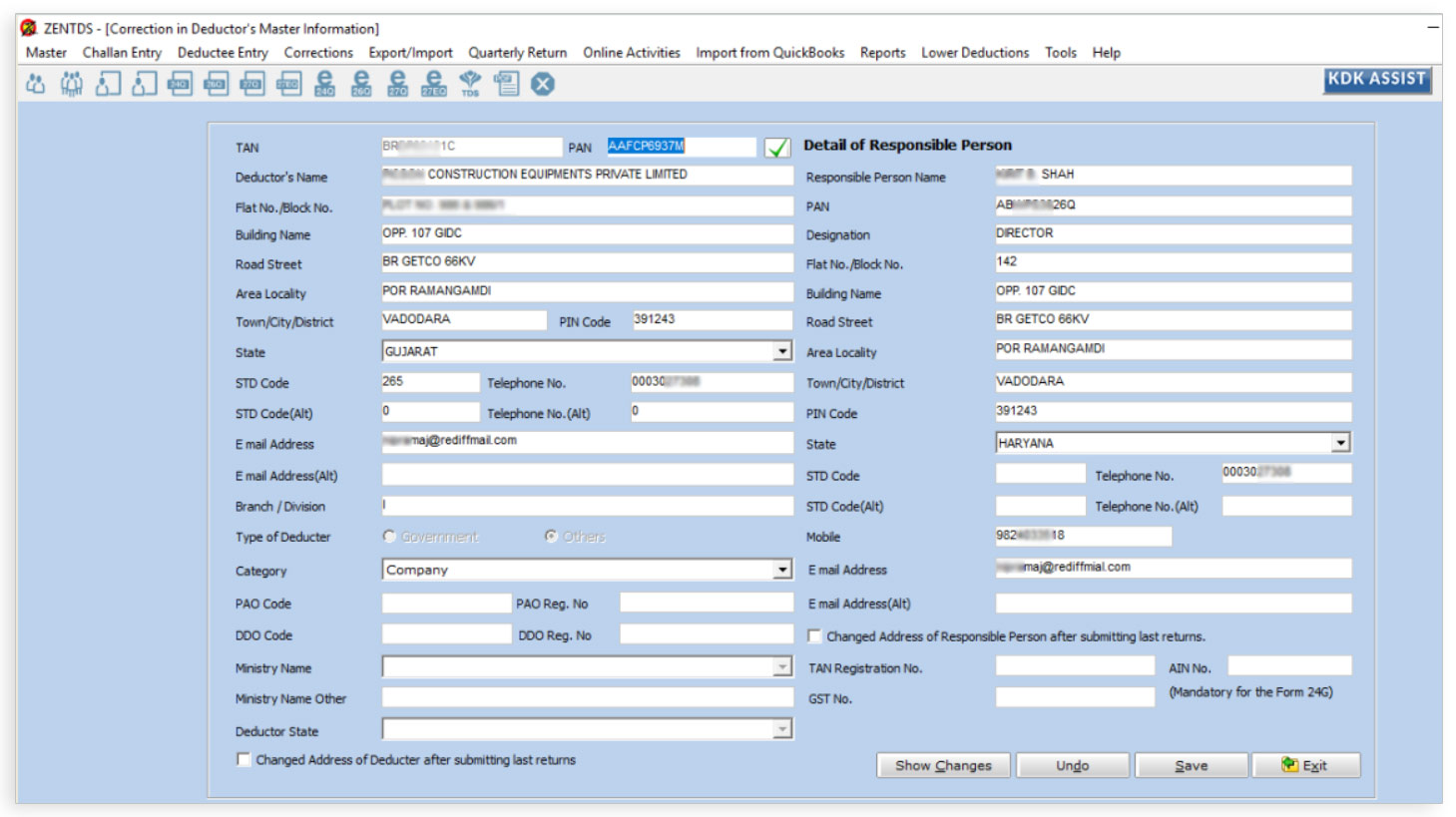Image resolution: width=1456 pixels, height=817 pixels.
Task: Open Import from QuickBooks menu
Action: 770,53
